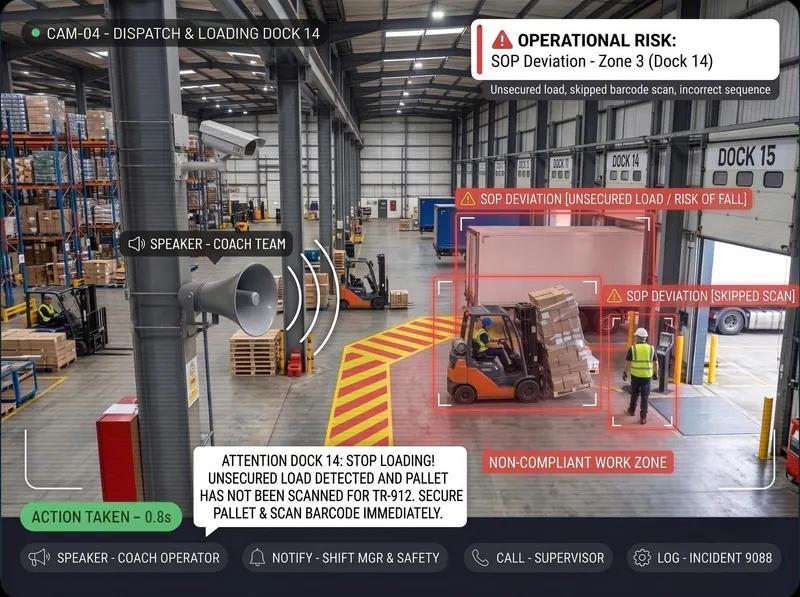Click the Dock 14 door sign

pos(626,162)
